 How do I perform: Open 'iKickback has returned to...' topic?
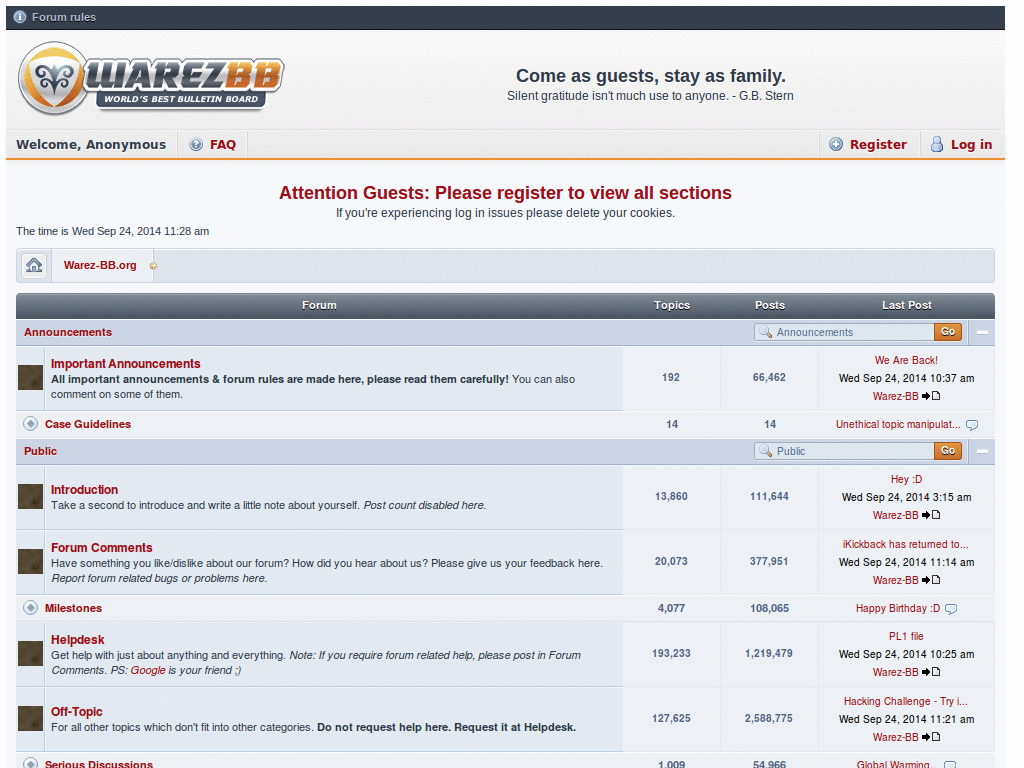pyautogui.click(x=905, y=544)
